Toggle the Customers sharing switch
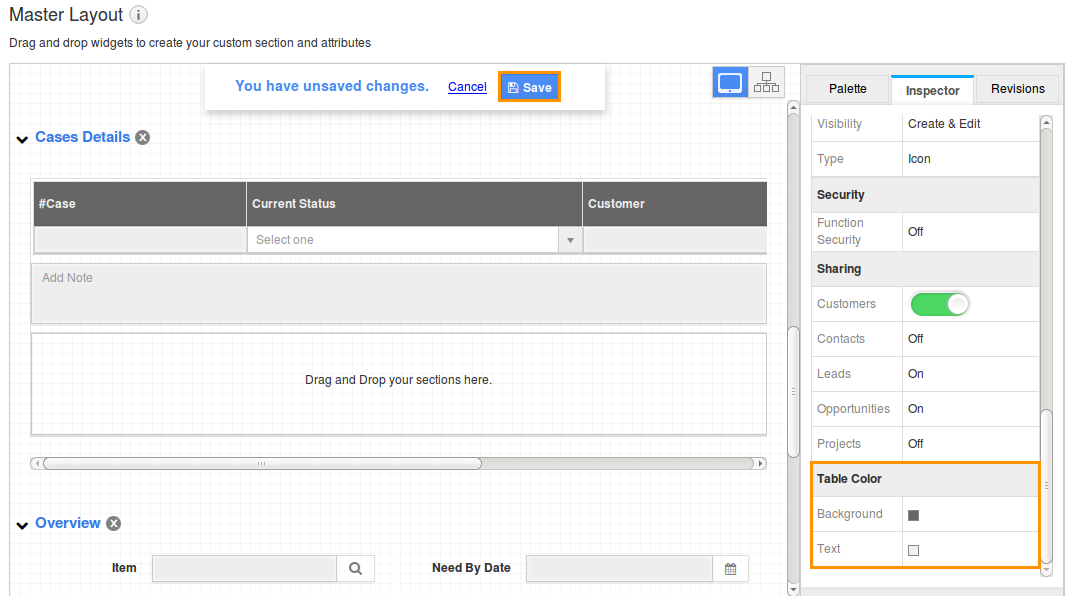 click(x=940, y=304)
